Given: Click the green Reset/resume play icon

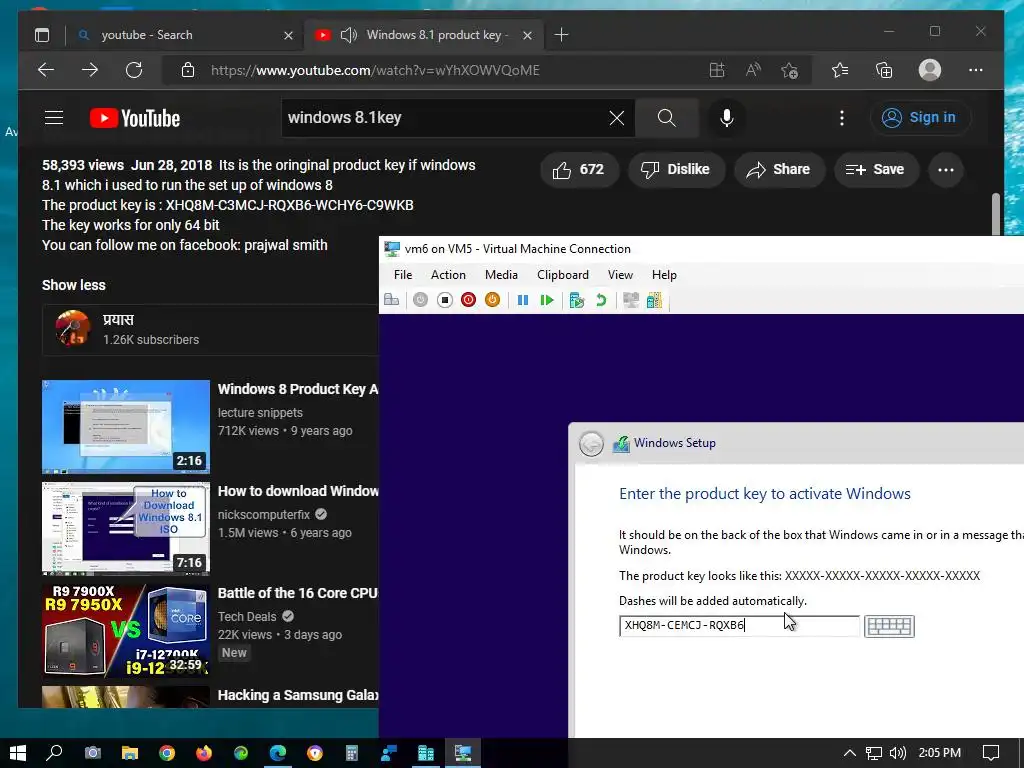Looking at the screenshot, I should point(547,300).
